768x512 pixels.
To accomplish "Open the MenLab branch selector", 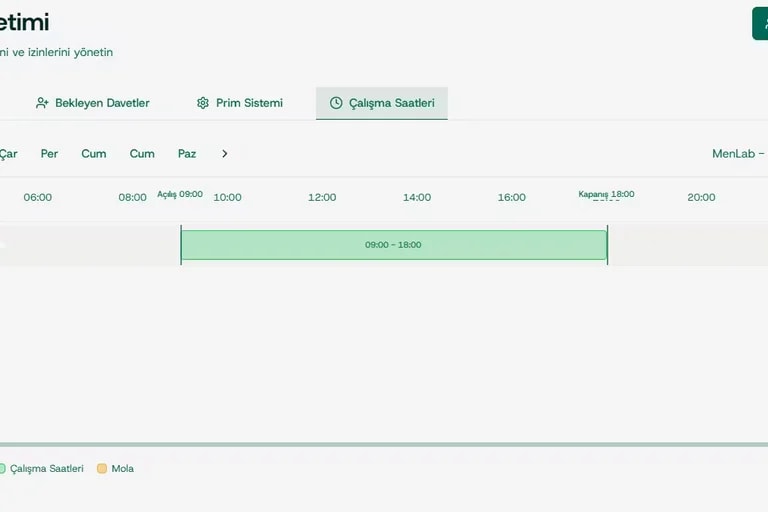I will tap(740, 154).
